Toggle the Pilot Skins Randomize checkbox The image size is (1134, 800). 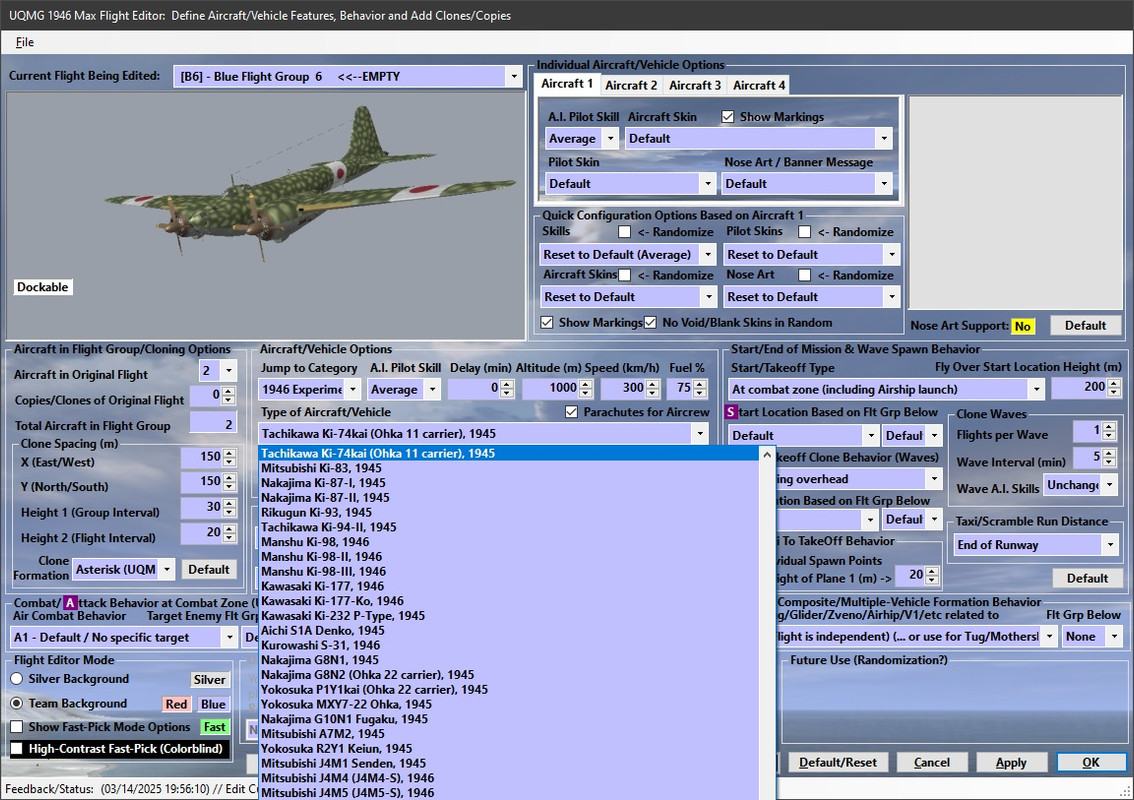[x=804, y=231]
